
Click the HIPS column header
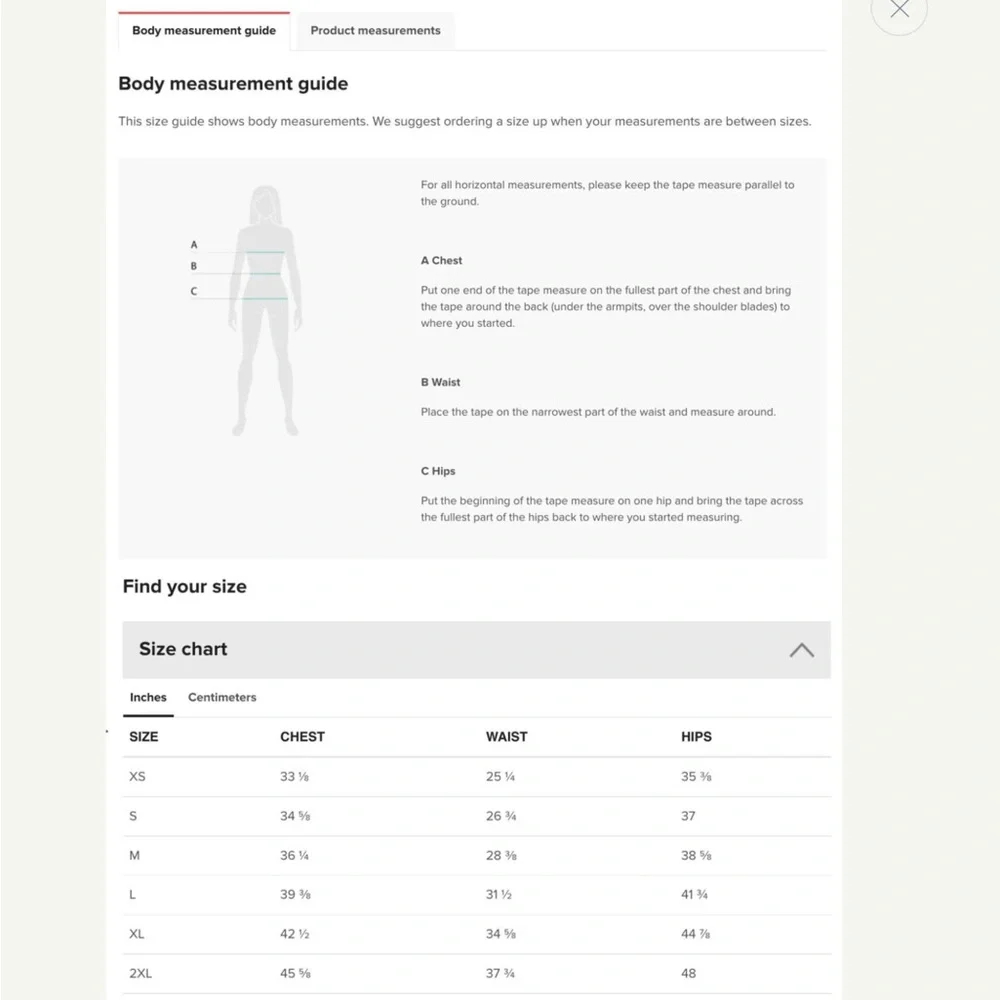696,737
